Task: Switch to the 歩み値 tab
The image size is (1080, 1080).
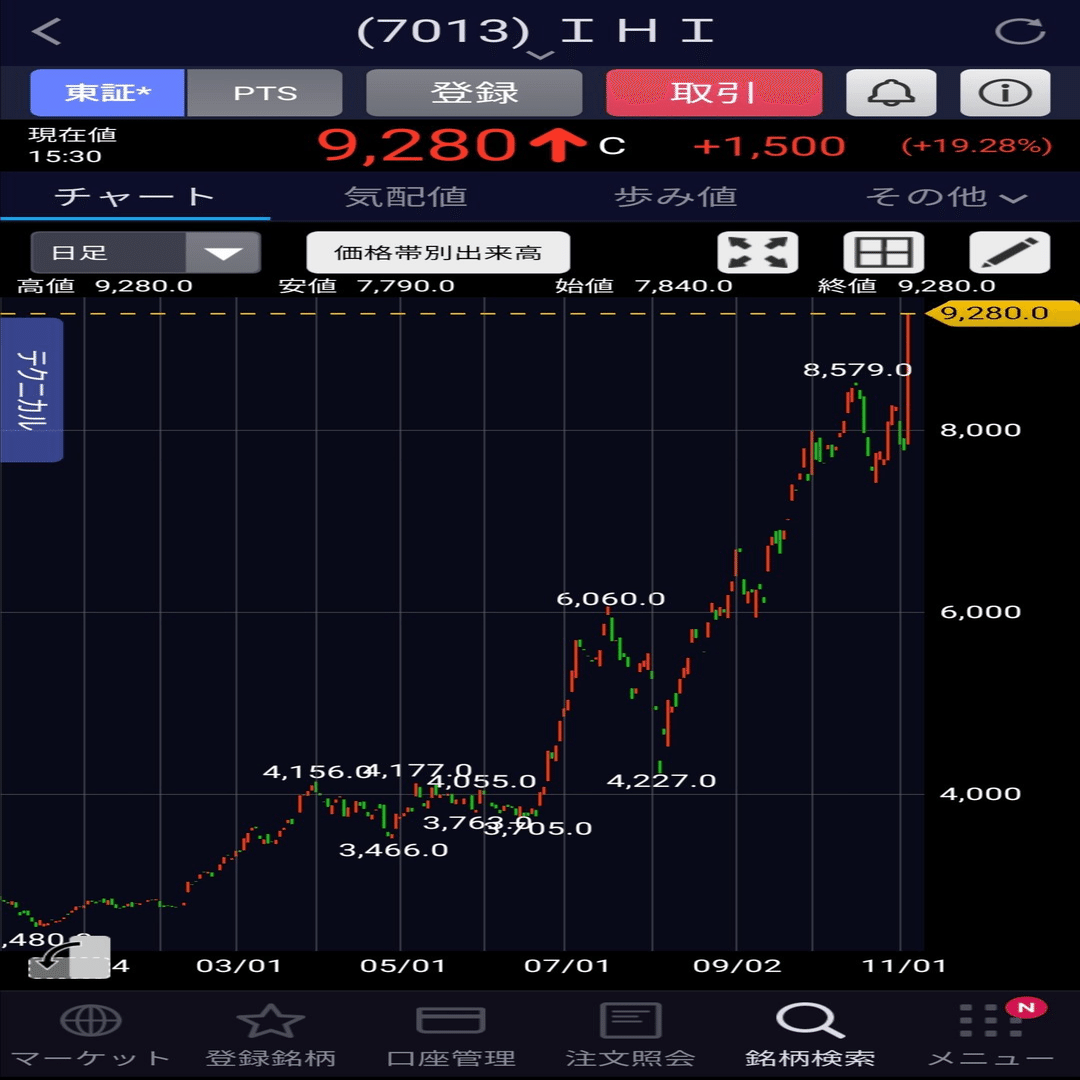Action: (x=676, y=197)
